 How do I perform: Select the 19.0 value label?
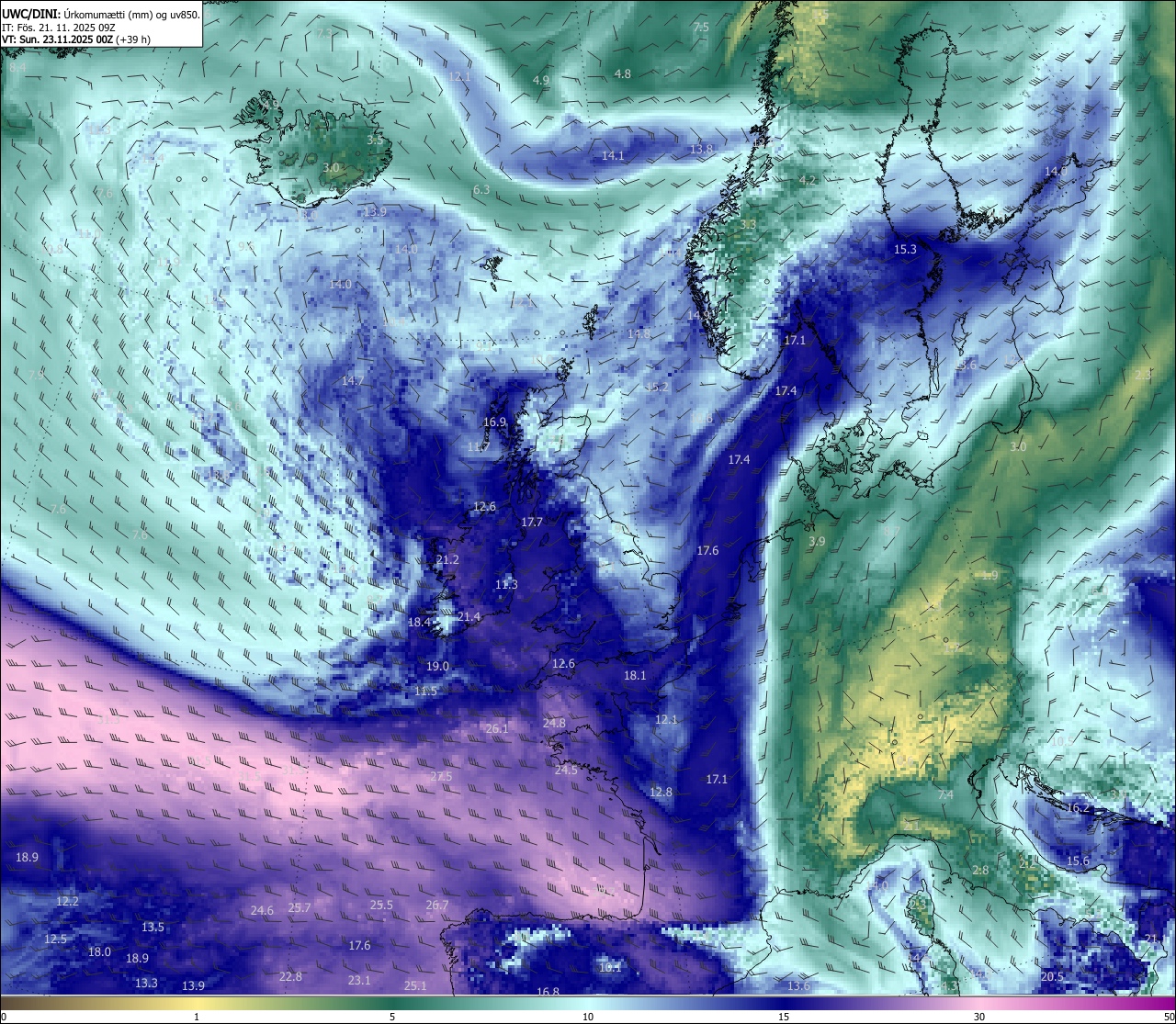click(437, 666)
